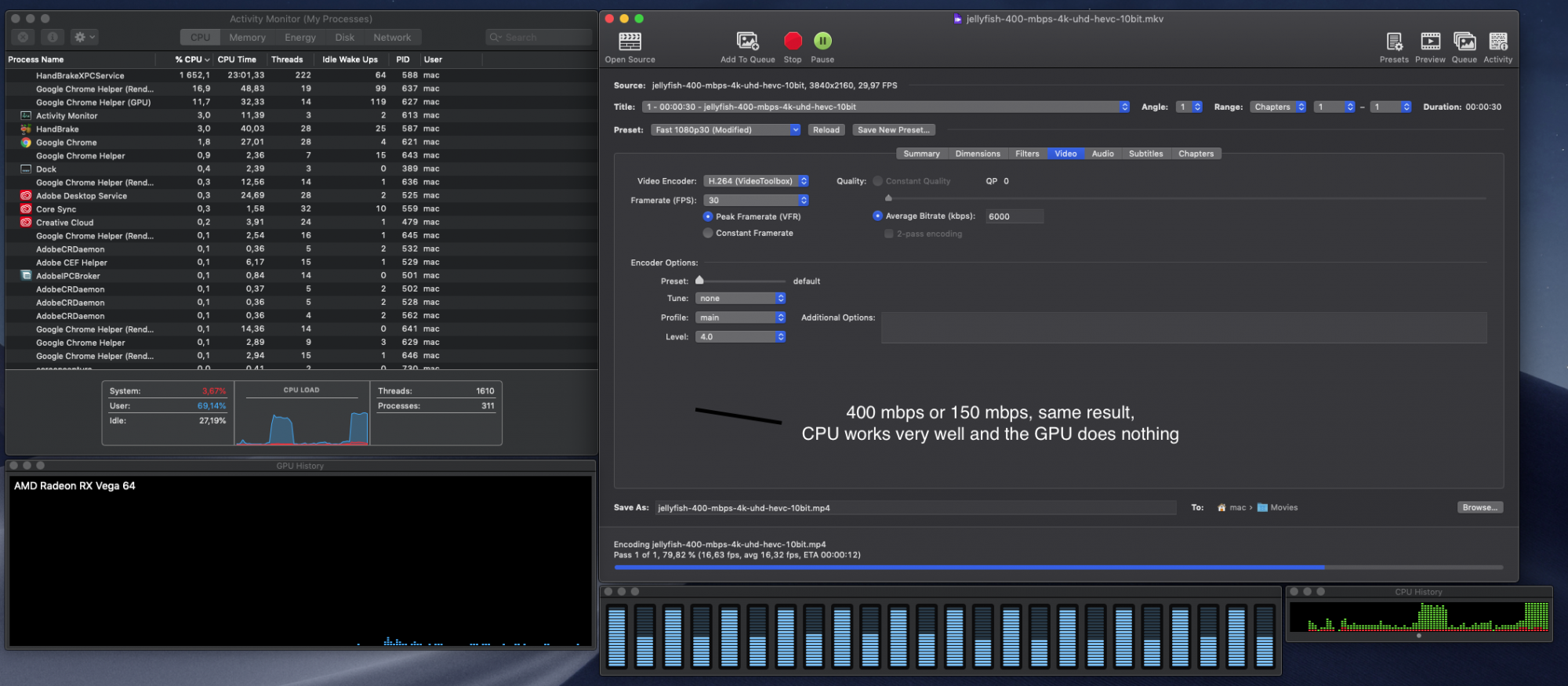Click the Browse destination button
This screenshot has height=686, width=1568.
[1479, 507]
